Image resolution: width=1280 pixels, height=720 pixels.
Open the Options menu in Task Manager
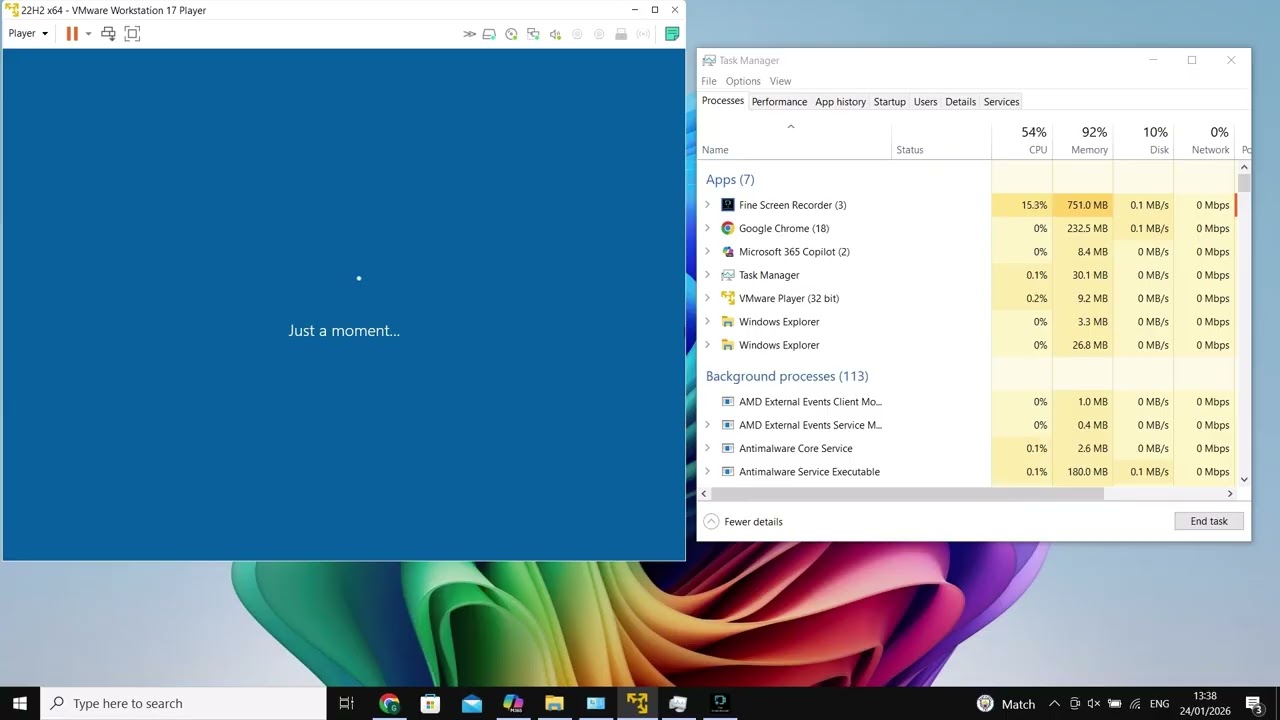743,81
